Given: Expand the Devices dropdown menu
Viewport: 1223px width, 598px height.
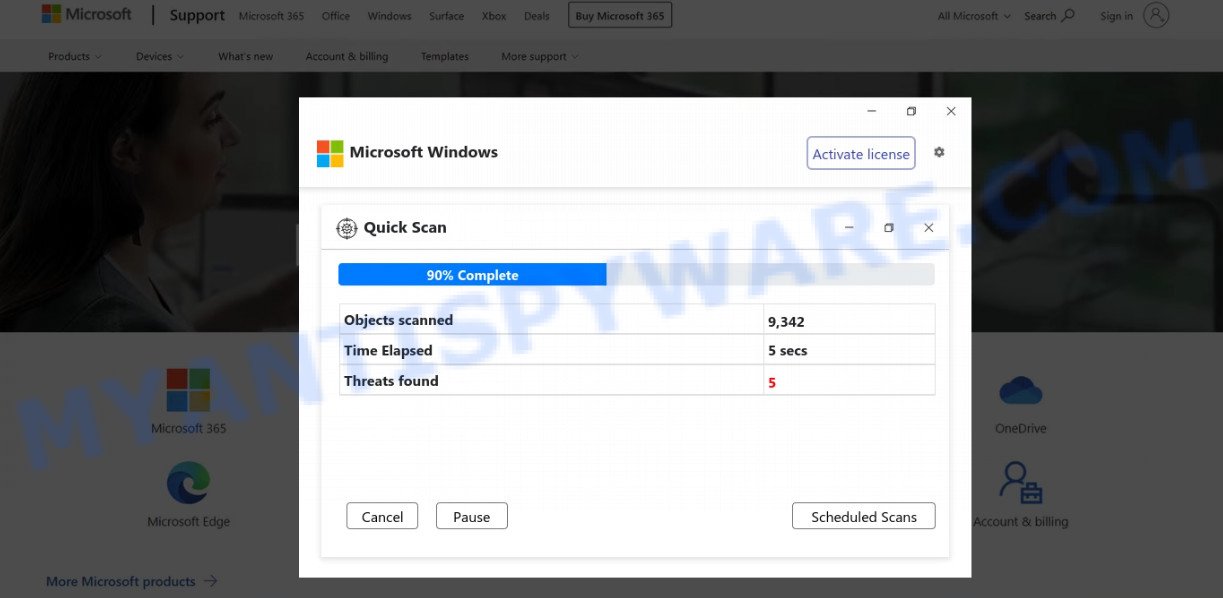Looking at the screenshot, I should [160, 57].
